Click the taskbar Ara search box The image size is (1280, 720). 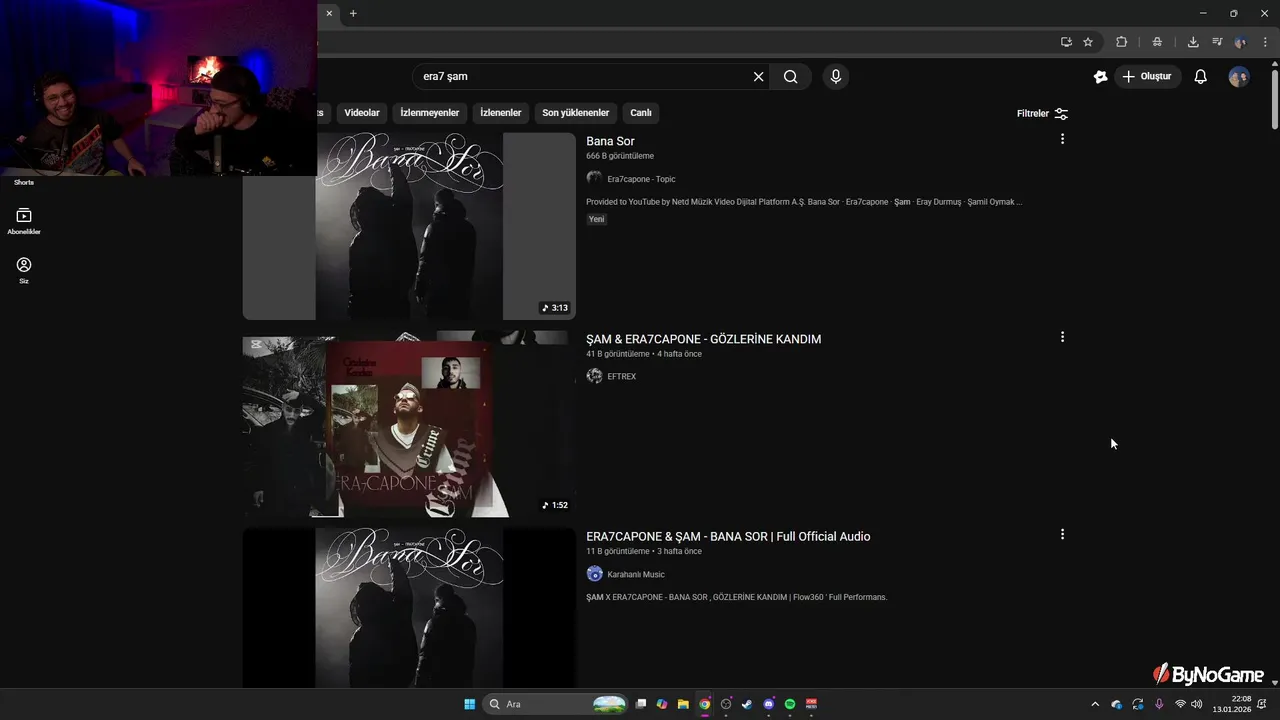(556, 704)
